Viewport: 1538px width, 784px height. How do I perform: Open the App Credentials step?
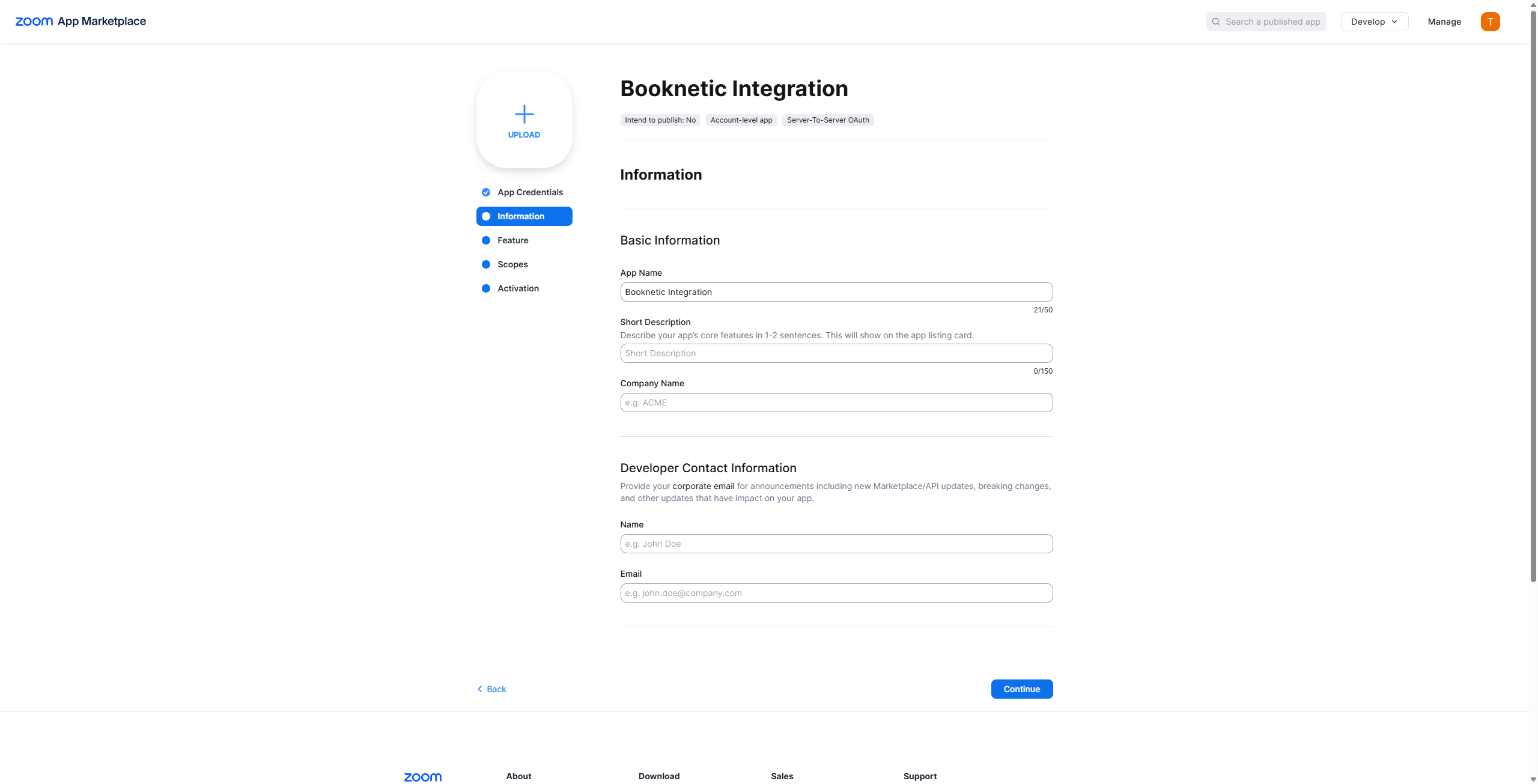[x=524, y=192]
